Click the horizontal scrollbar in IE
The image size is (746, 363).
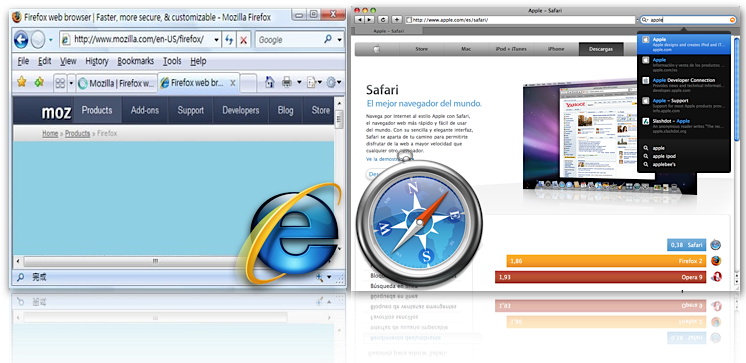tap(155, 261)
